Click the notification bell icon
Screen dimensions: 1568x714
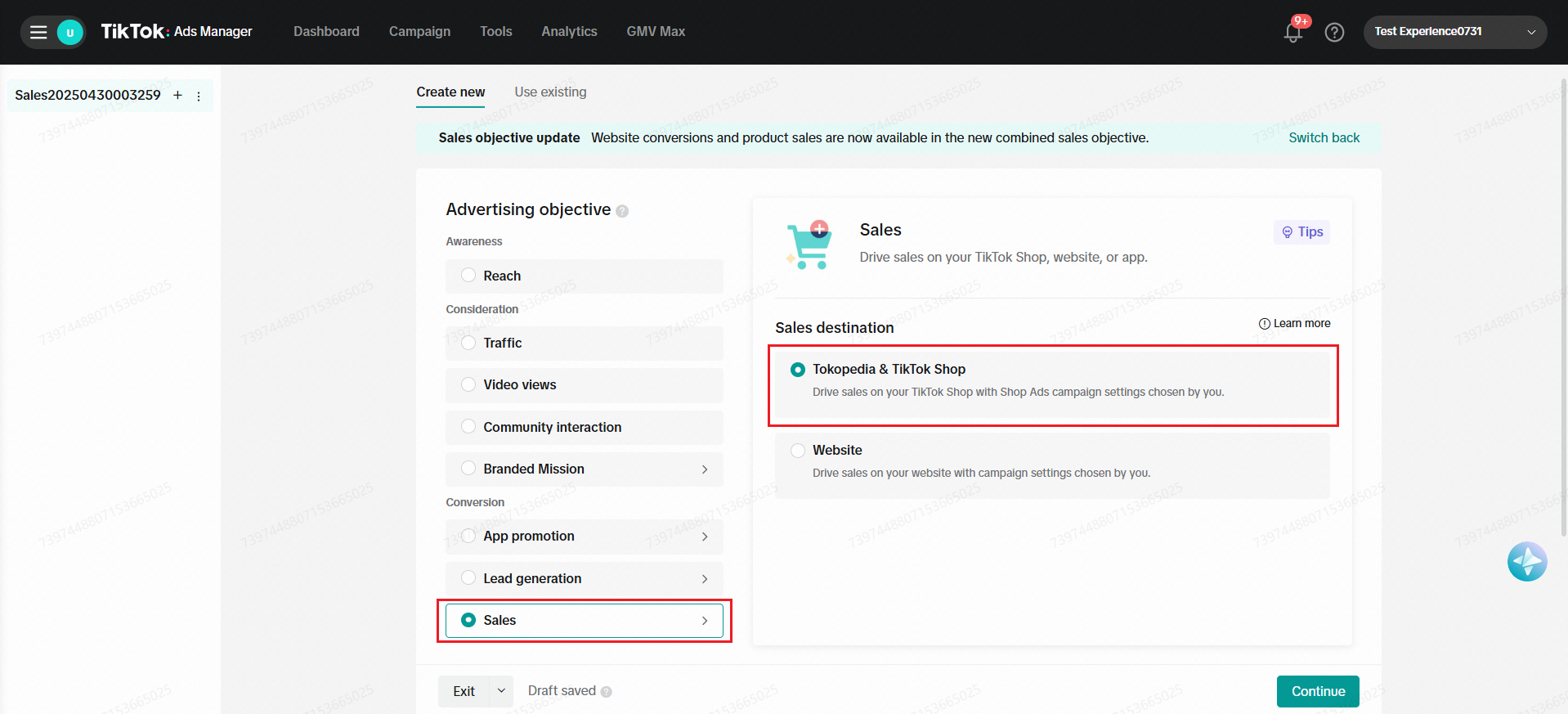pos(1292,33)
